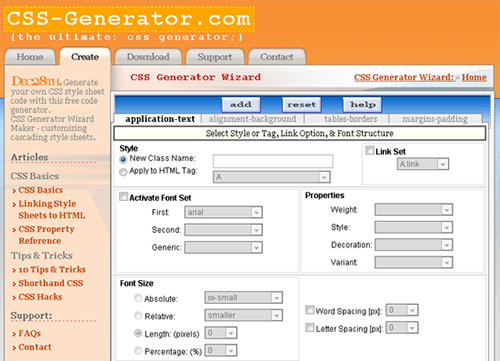Select the Absolute font size radio button

[x=138, y=298]
